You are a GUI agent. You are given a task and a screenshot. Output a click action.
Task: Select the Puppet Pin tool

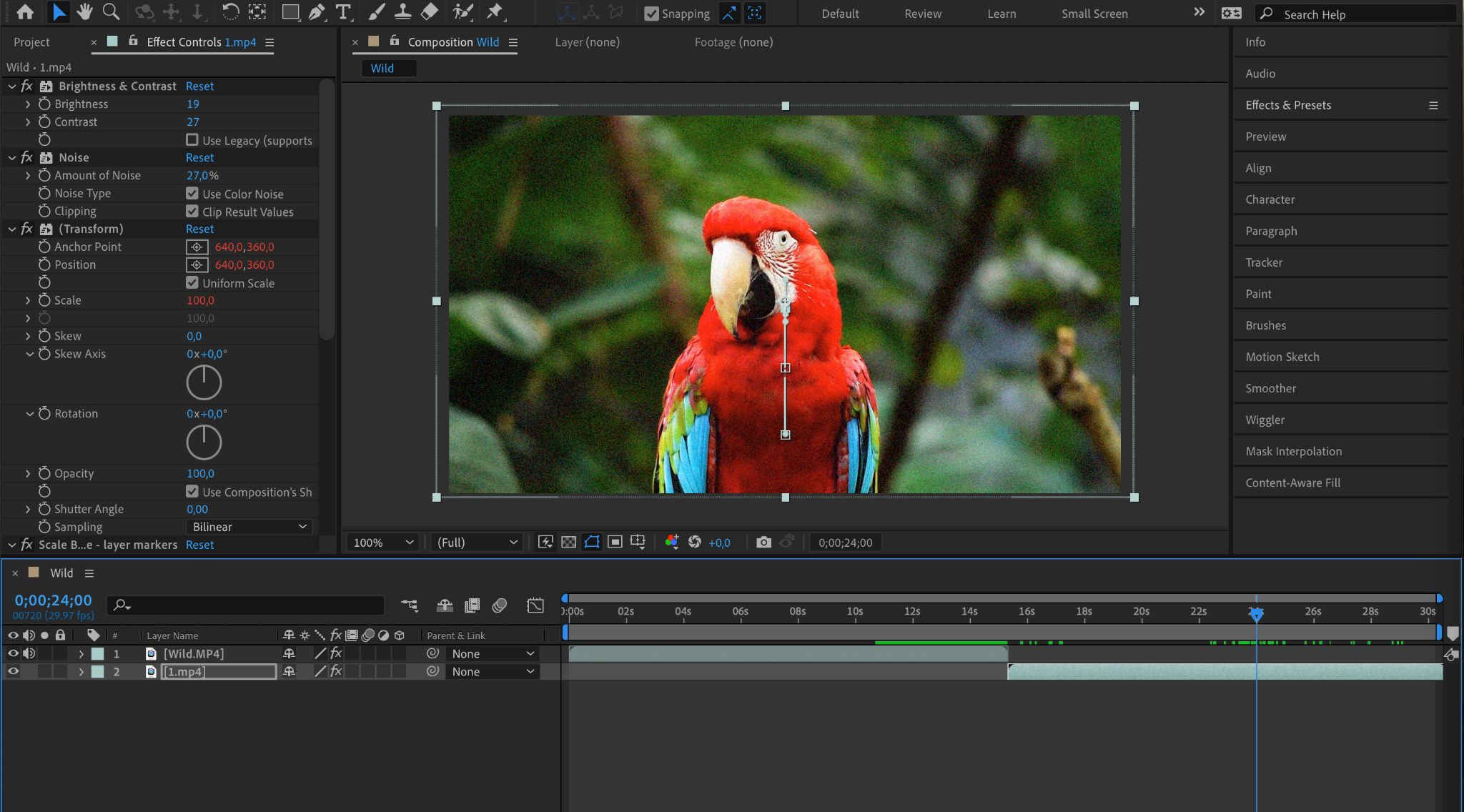click(x=494, y=11)
